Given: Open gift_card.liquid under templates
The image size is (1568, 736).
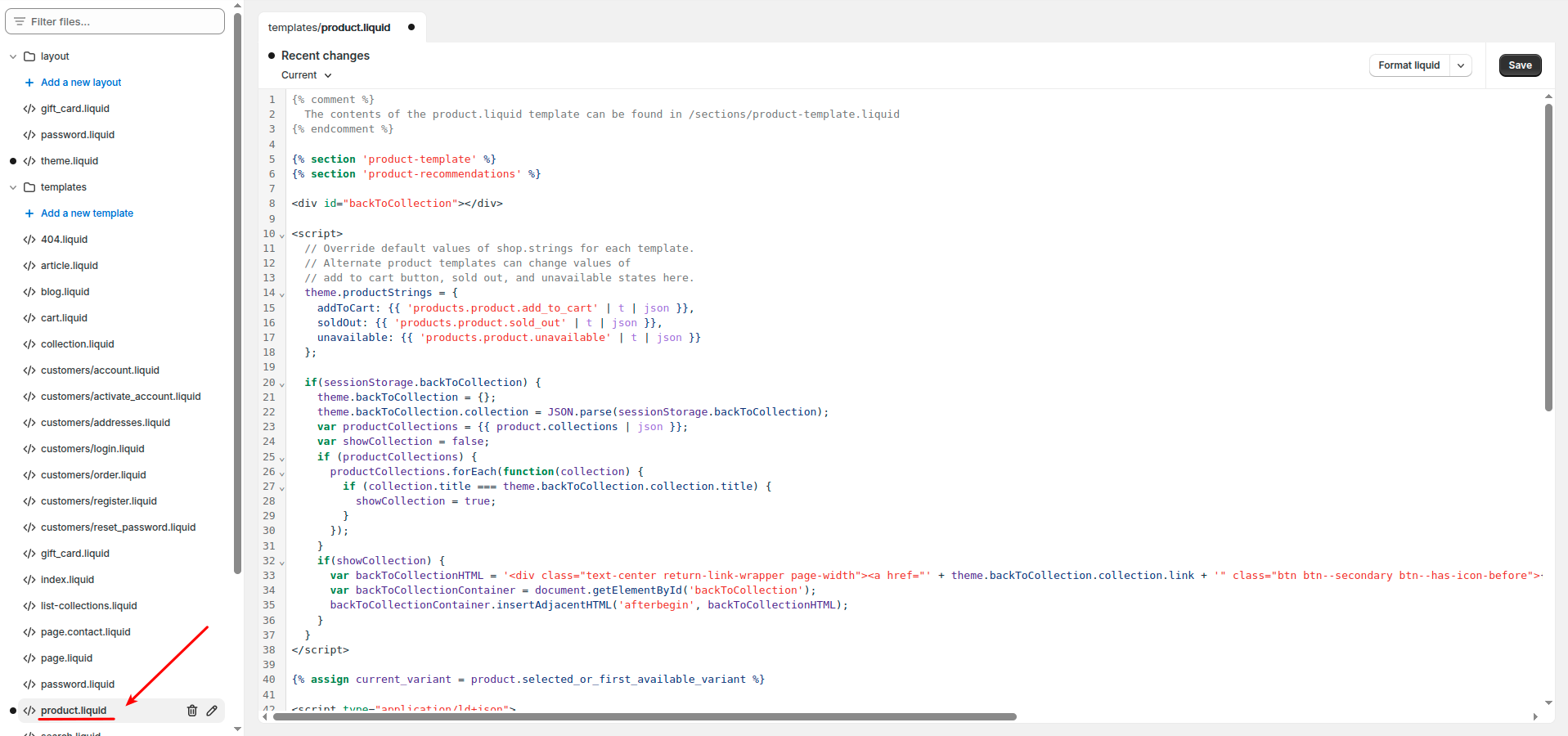Looking at the screenshot, I should pos(75,554).
